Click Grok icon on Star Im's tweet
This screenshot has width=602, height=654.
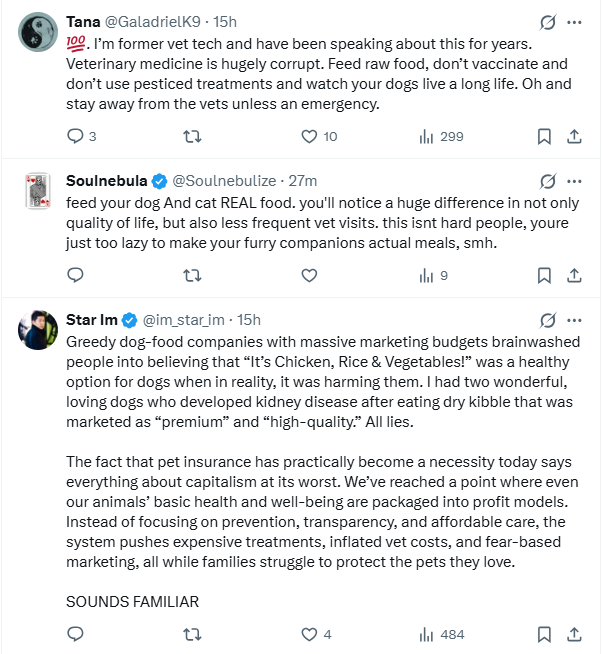pyautogui.click(x=547, y=320)
